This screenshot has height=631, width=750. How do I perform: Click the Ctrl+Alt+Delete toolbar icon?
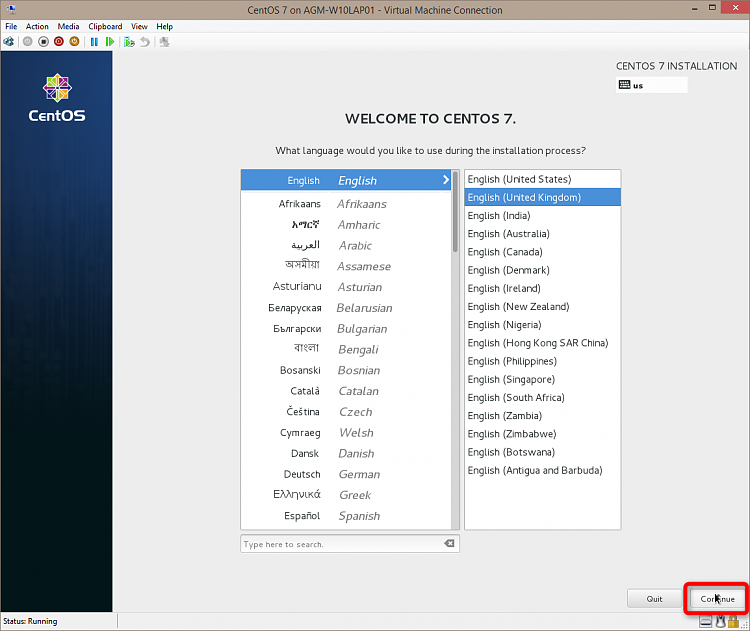tap(9, 42)
